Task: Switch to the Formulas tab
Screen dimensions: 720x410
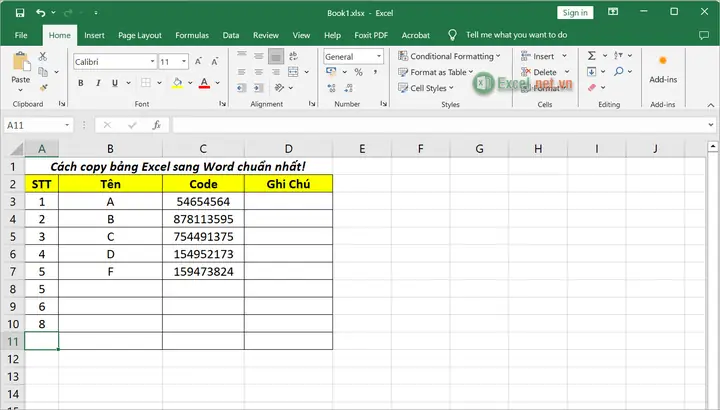Action: [192, 35]
